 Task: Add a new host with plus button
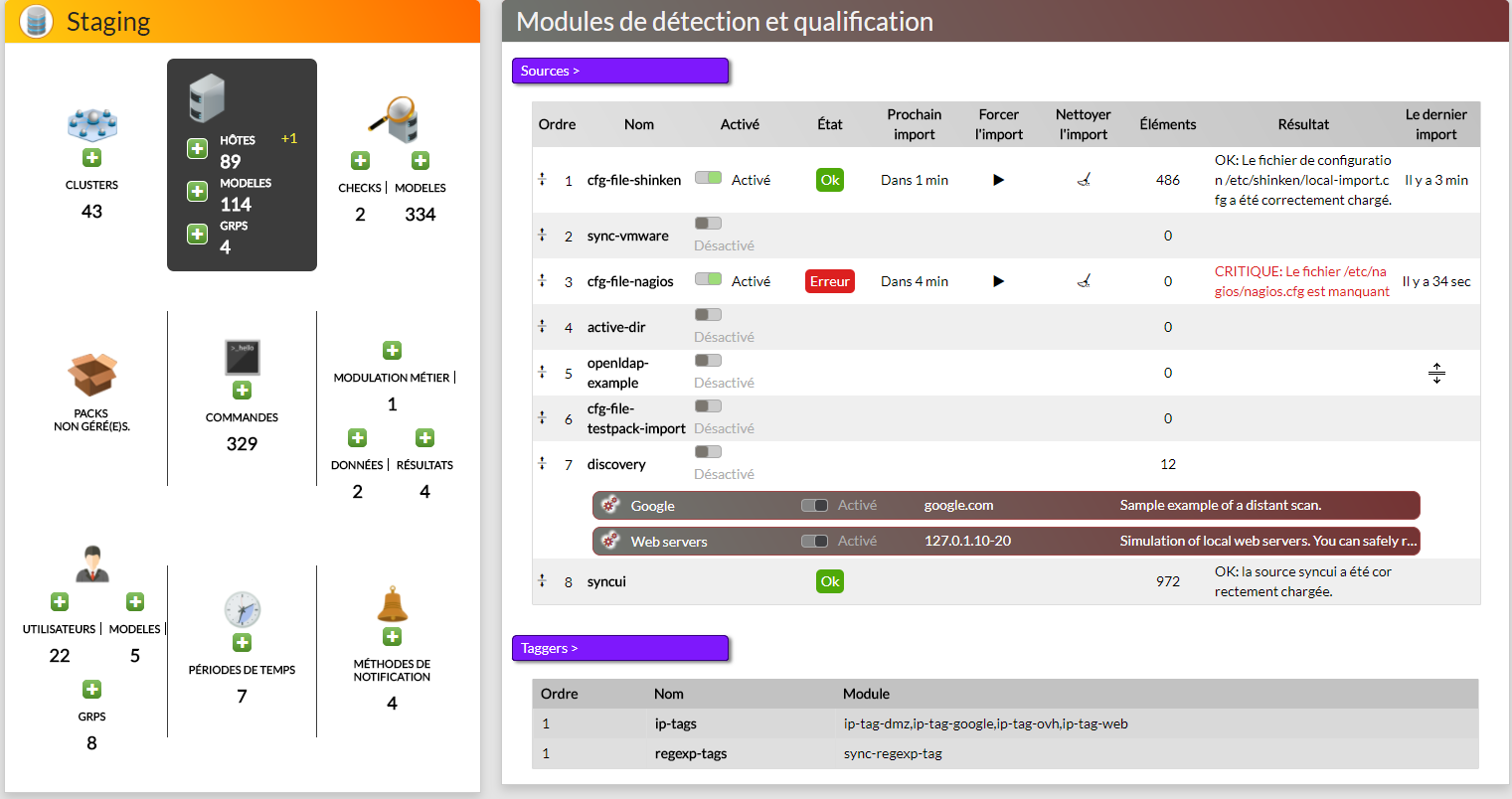tap(197, 149)
